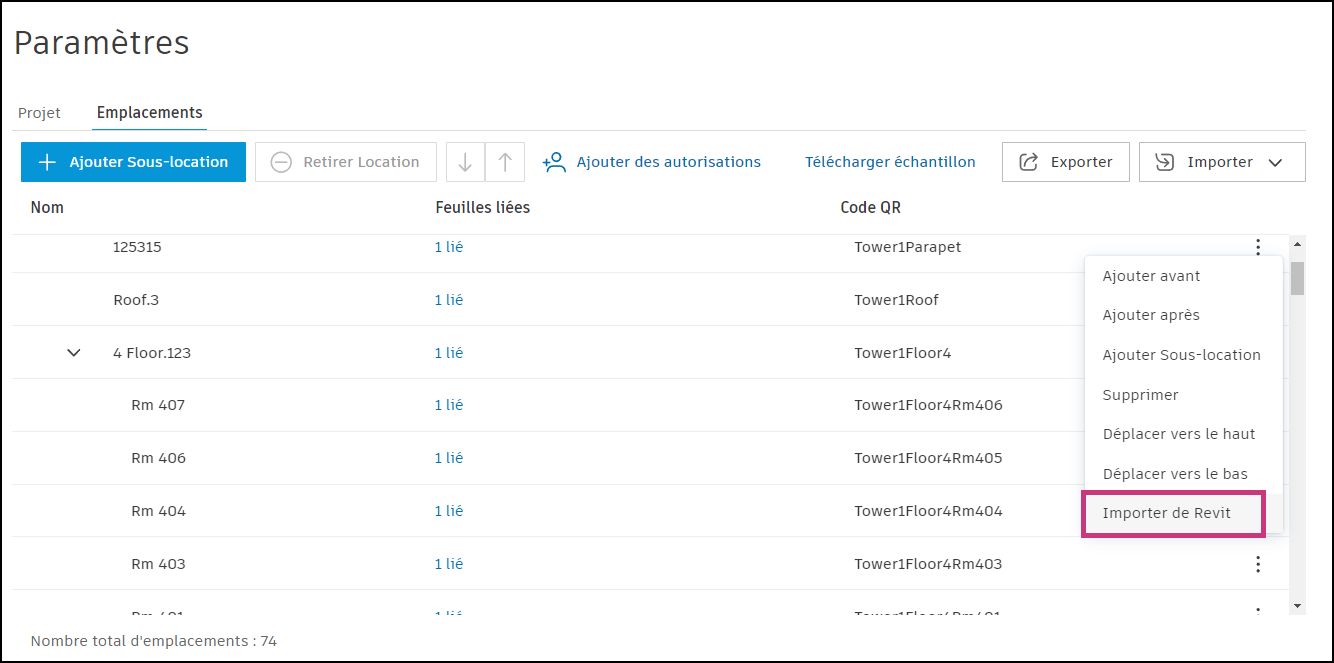Collapse the 4 Floor.123 tree node
Image resolution: width=1334 pixels, height=663 pixels.
coord(73,353)
